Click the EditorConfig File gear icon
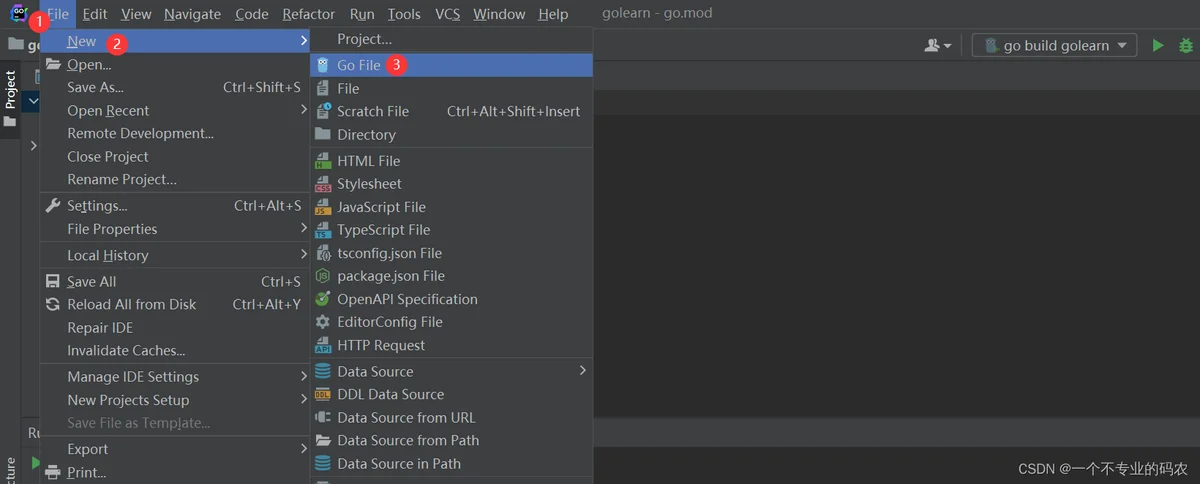Image resolution: width=1200 pixels, height=484 pixels. coord(322,322)
